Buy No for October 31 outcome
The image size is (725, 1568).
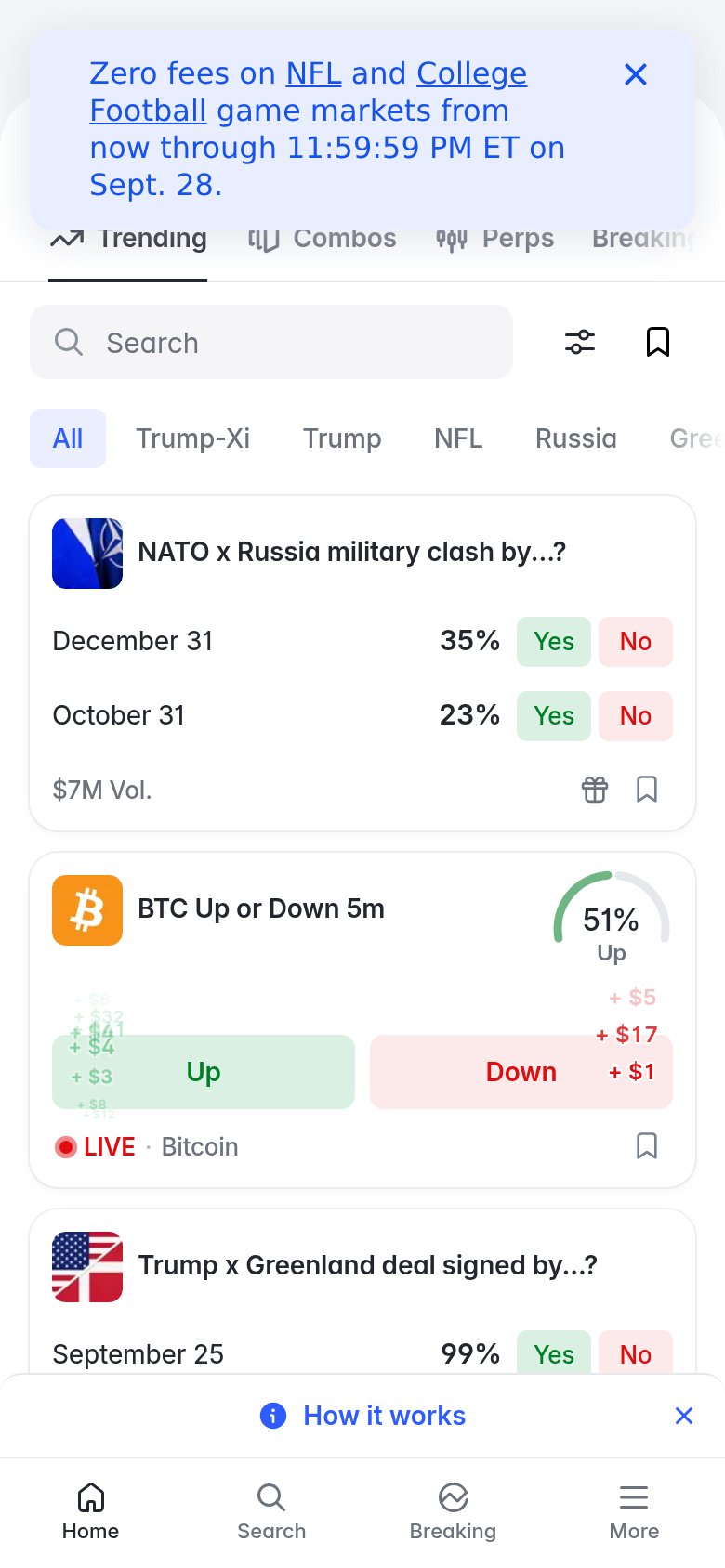pos(636,716)
